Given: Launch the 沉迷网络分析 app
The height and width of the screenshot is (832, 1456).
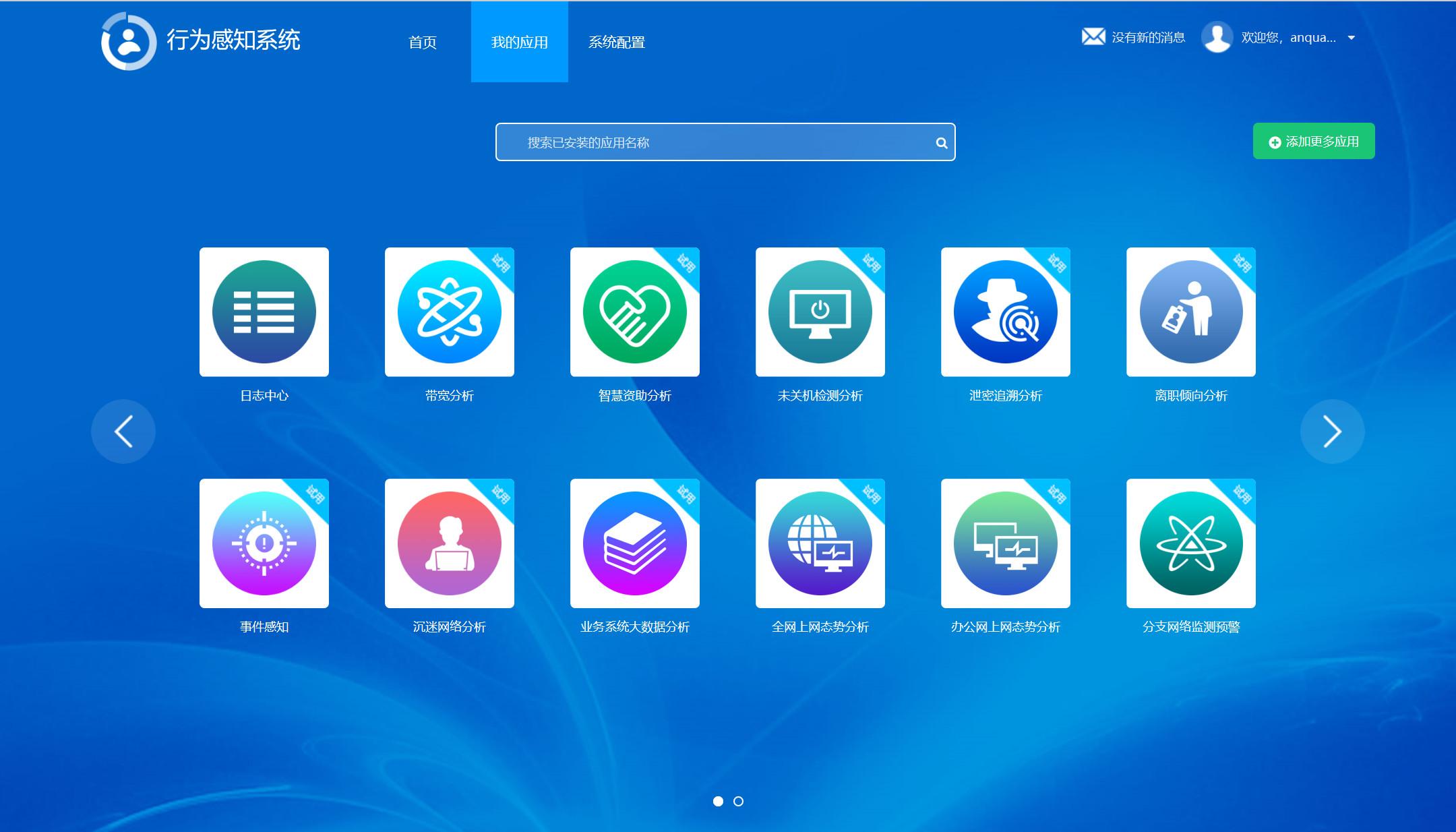Looking at the screenshot, I should click(449, 543).
